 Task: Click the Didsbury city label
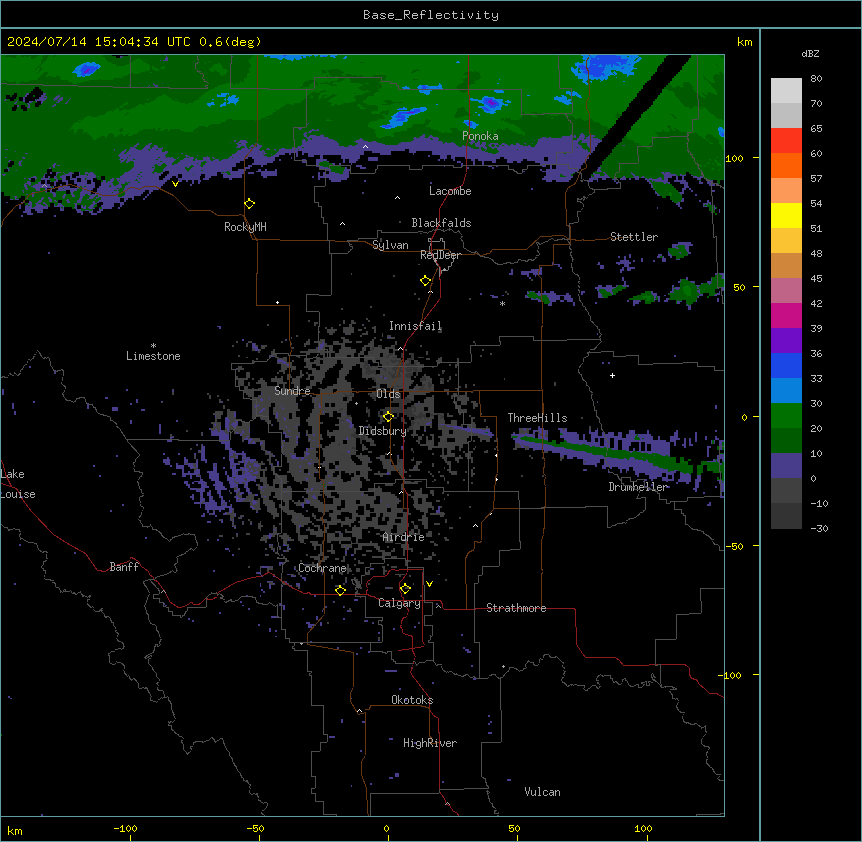click(x=383, y=431)
